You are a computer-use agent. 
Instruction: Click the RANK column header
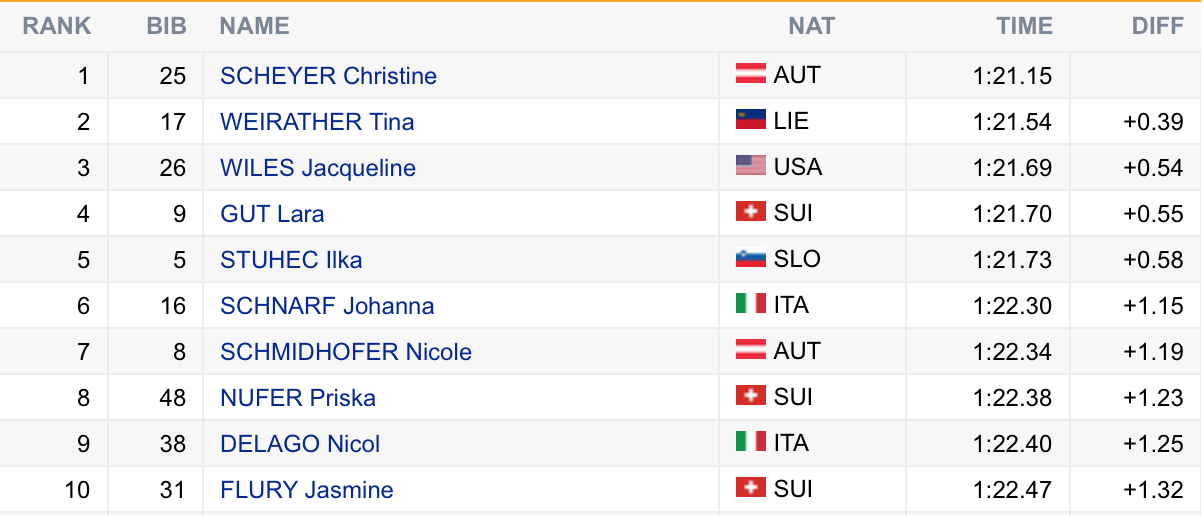click(57, 27)
